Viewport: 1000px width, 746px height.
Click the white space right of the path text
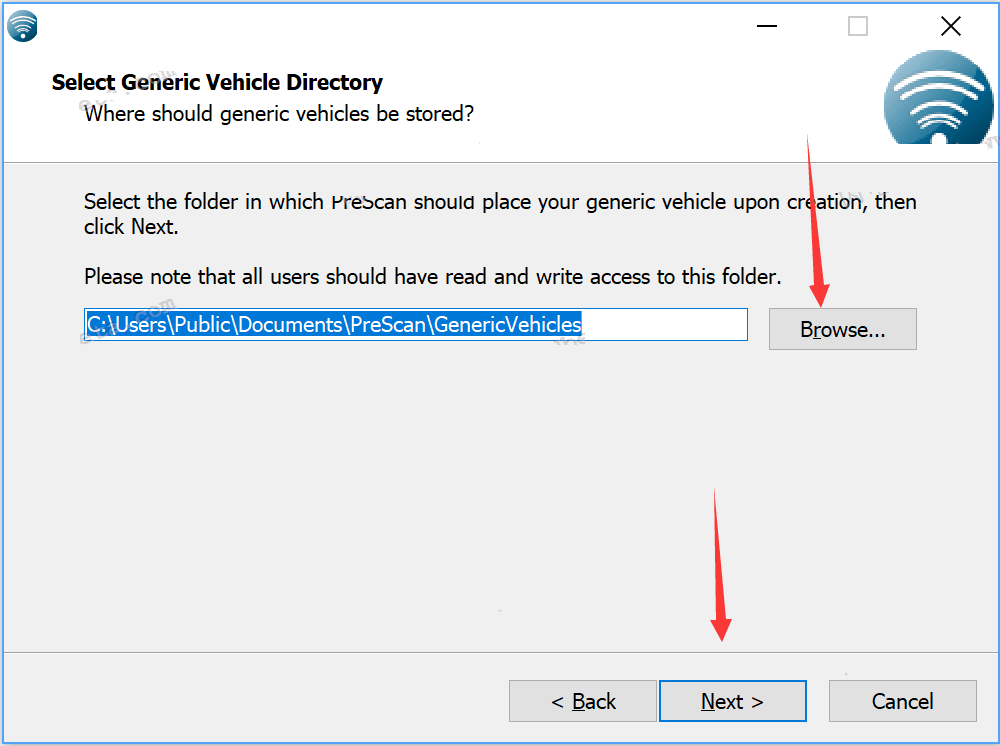pos(665,324)
